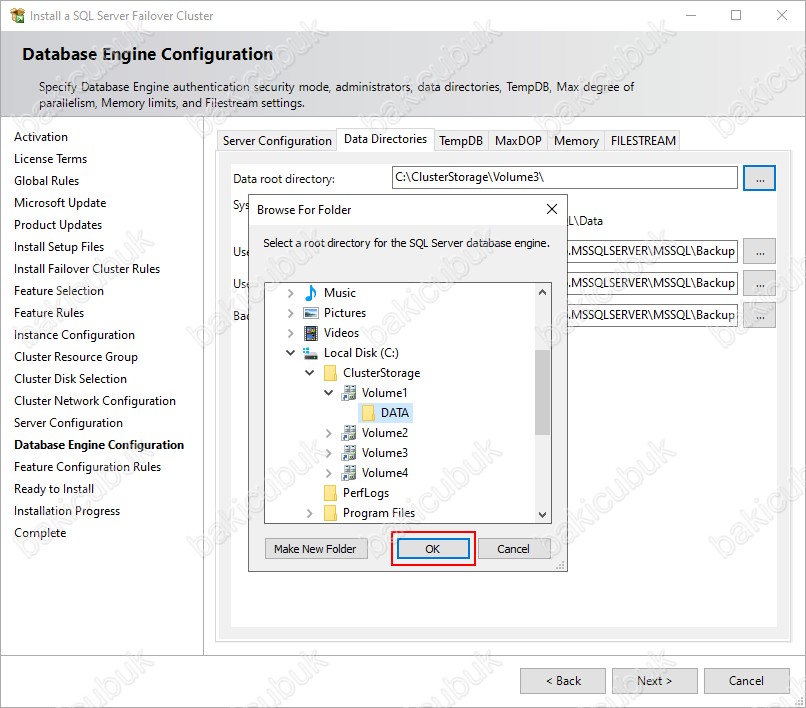Image resolution: width=806 pixels, height=708 pixels.
Task: Select Cluster Disk Selection step text
Action: pos(70,379)
